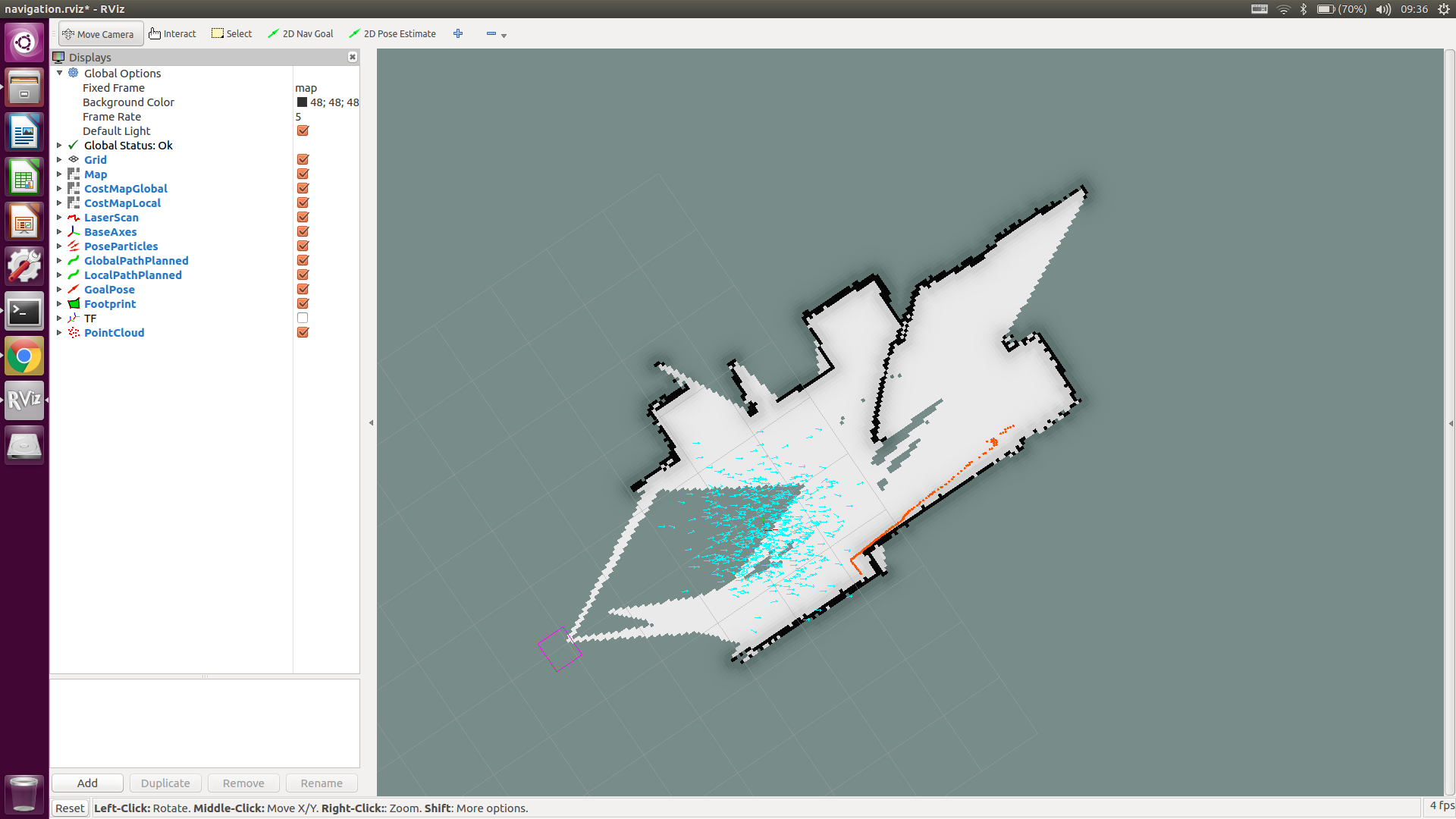Toggle the Default Light checkbox
1456x819 pixels.
[303, 130]
